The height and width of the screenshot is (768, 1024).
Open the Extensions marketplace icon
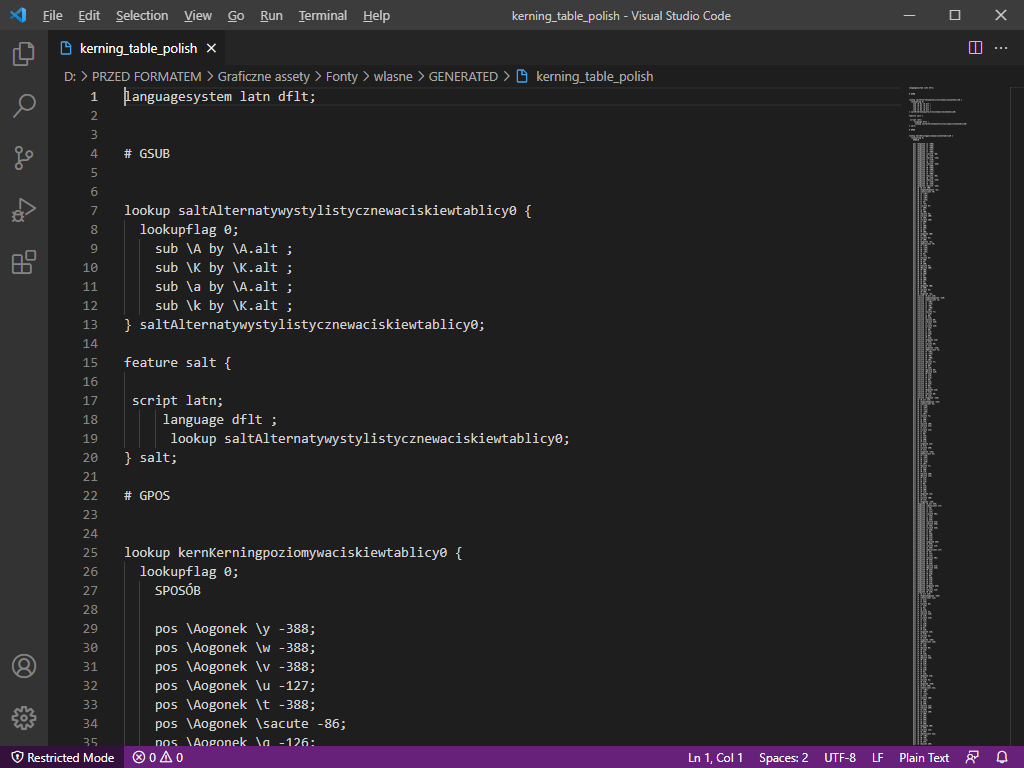(23, 262)
